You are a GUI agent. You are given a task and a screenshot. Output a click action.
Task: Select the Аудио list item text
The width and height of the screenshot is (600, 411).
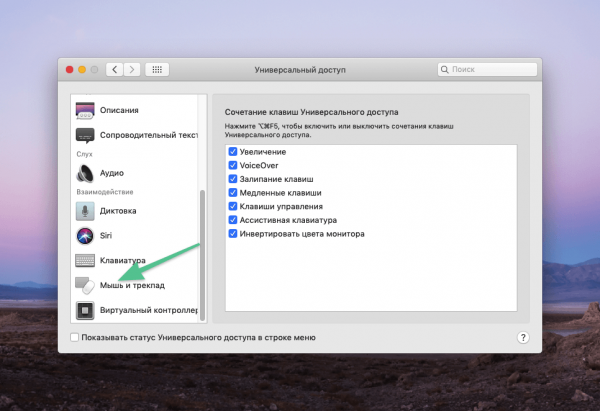coord(112,173)
